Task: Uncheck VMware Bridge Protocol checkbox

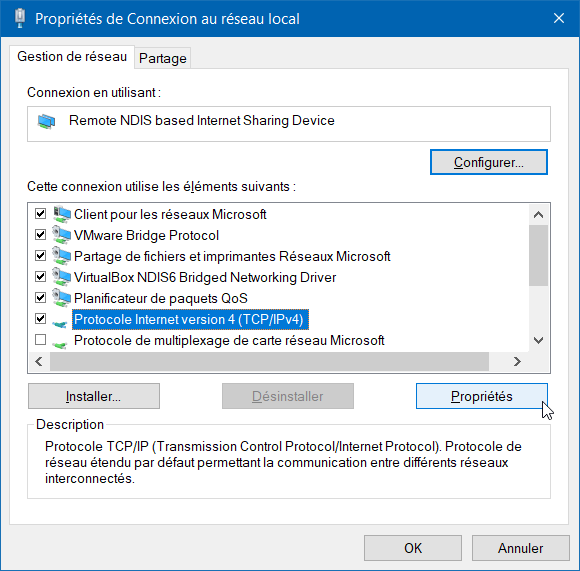Action: [40, 234]
